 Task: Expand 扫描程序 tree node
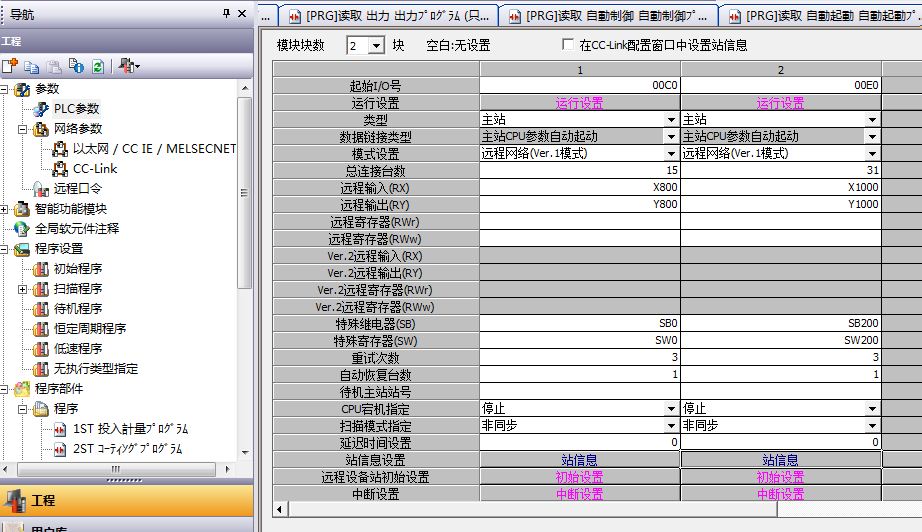[x=23, y=289]
